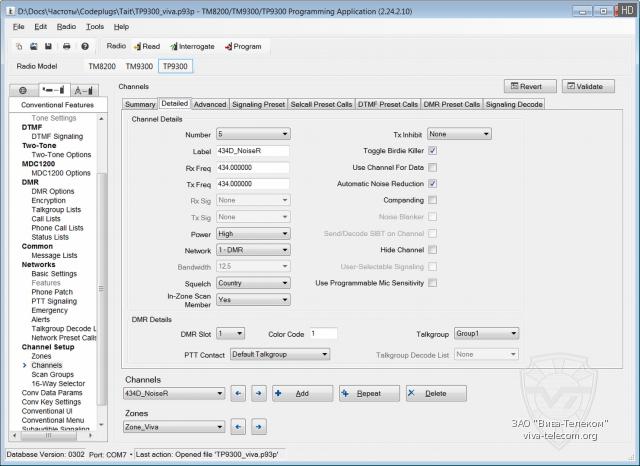Click the Save toolbar icon

(x=49, y=46)
